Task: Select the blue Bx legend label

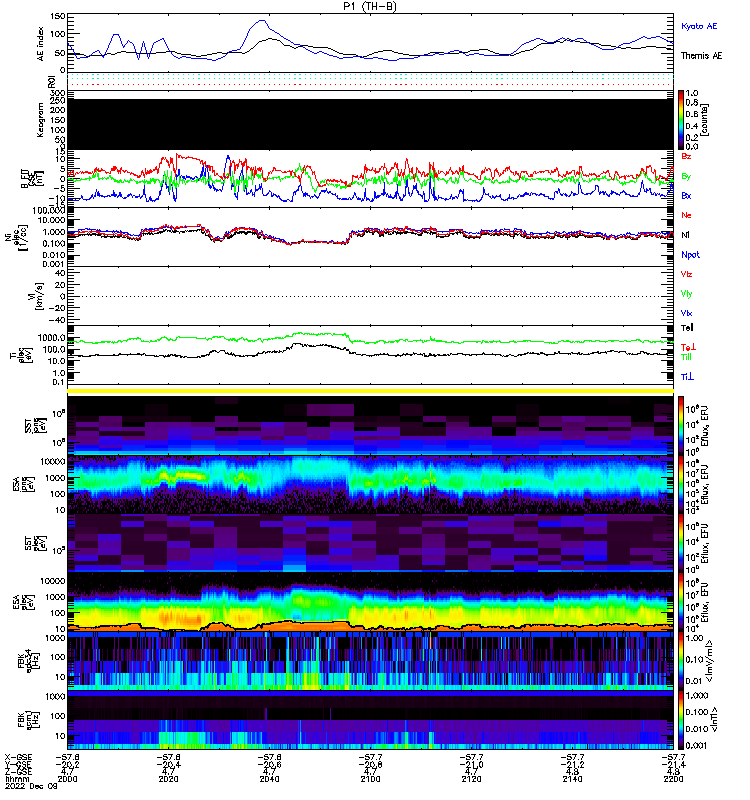Action: coord(686,195)
